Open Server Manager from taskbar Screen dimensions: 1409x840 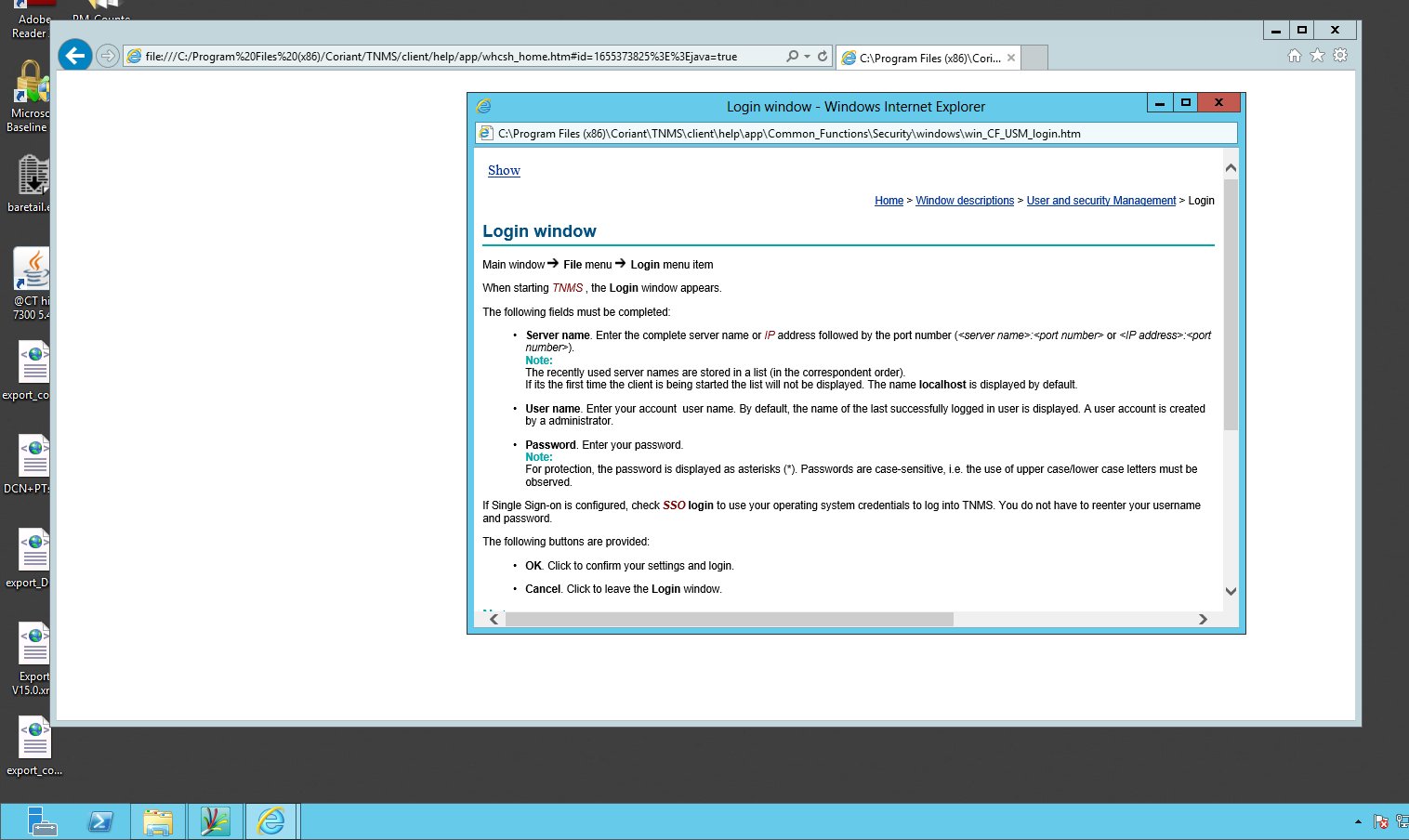pyautogui.click(x=41, y=822)
